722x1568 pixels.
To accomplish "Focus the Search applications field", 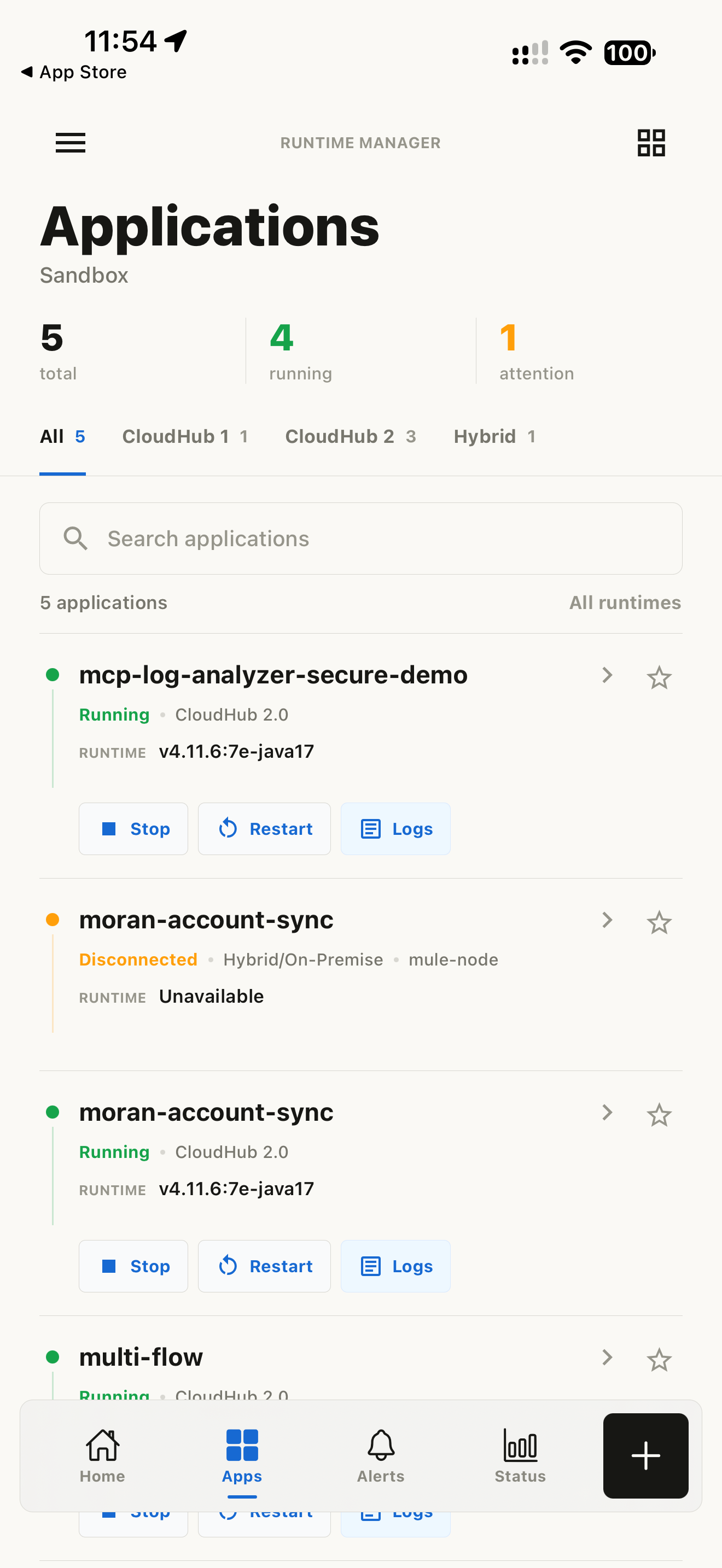I will pyautogui.click(x=361, y=539).
